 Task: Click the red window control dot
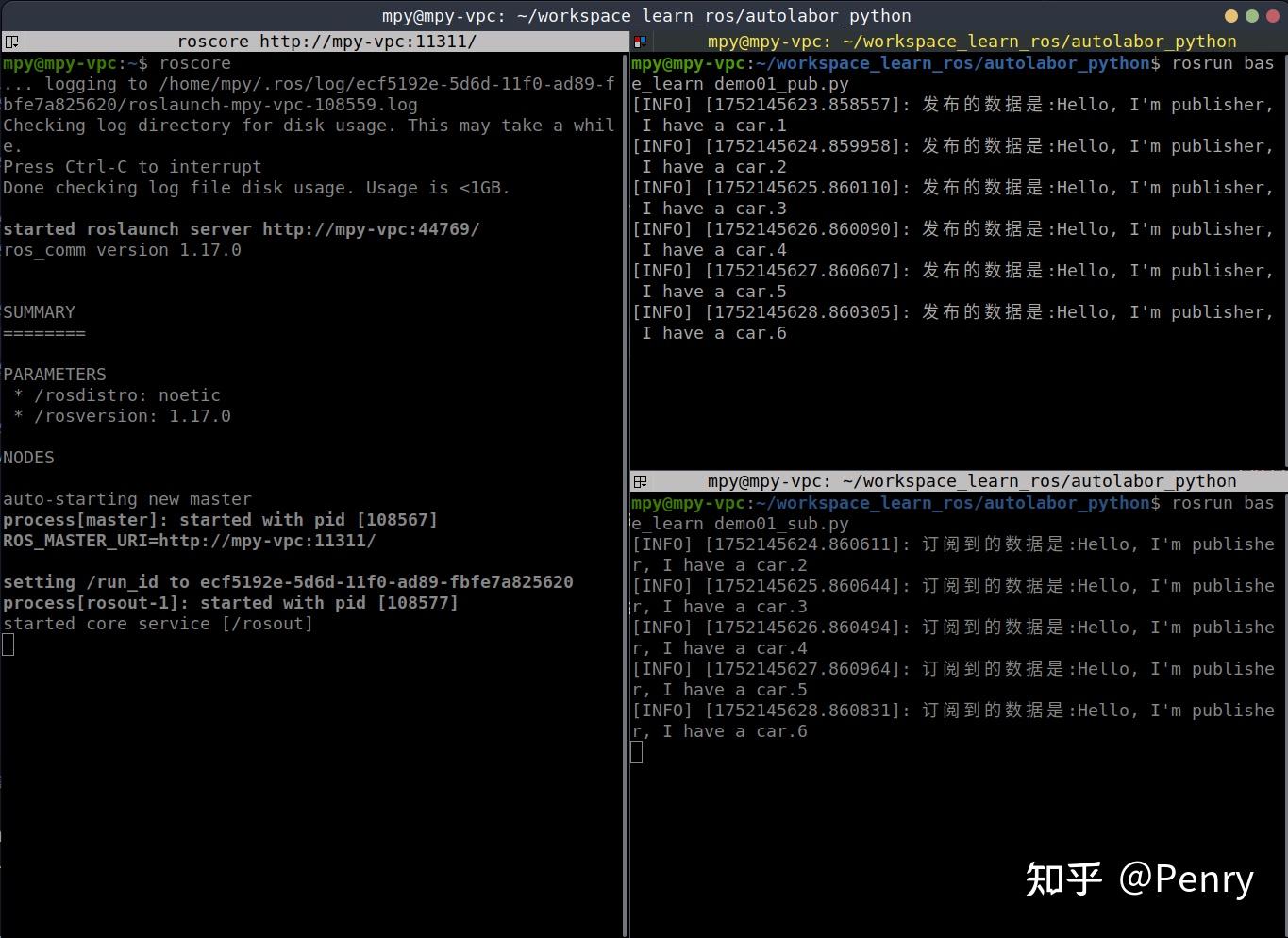(1272, 16)
